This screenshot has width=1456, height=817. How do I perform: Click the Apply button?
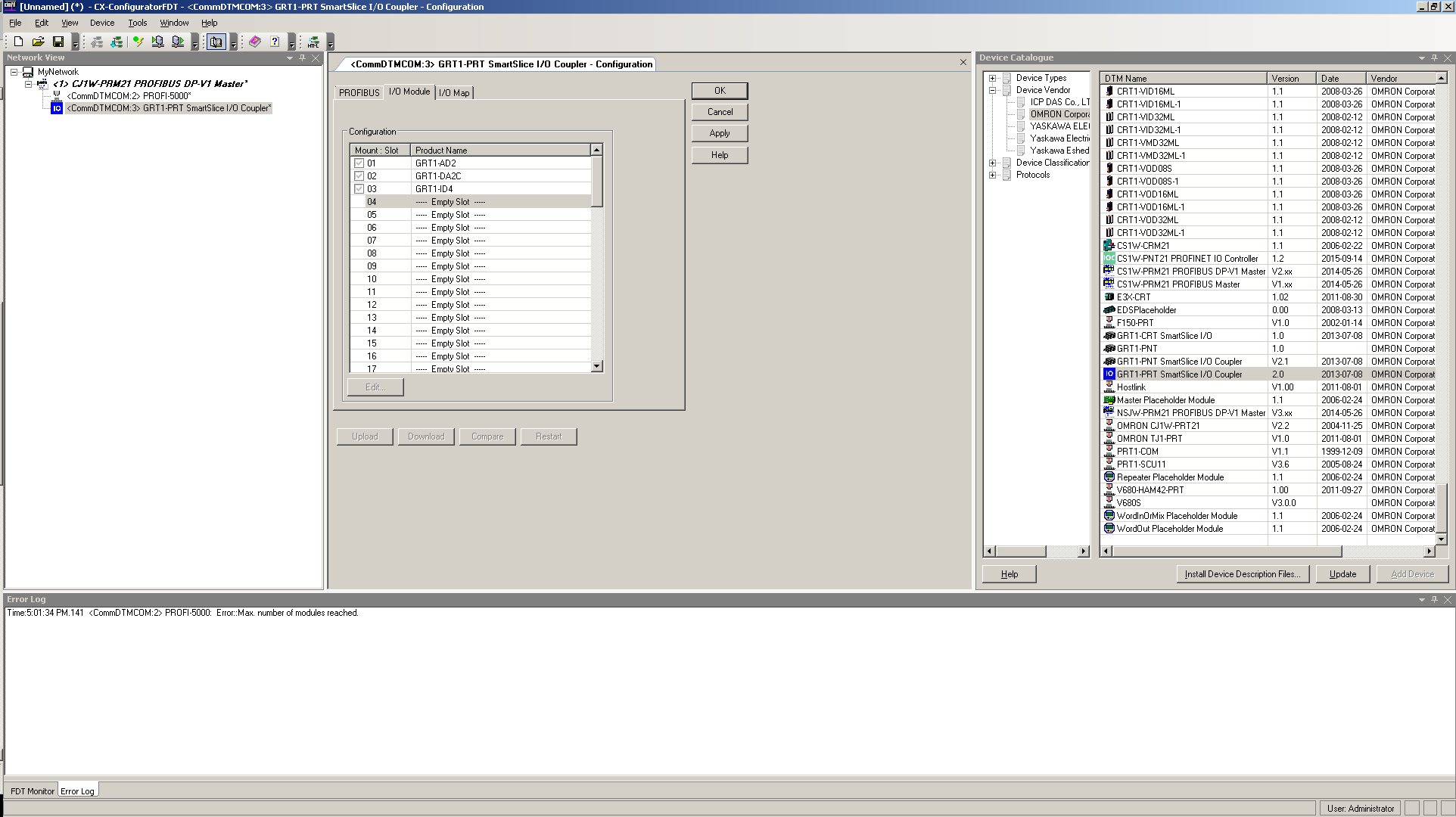coord(719,133)
